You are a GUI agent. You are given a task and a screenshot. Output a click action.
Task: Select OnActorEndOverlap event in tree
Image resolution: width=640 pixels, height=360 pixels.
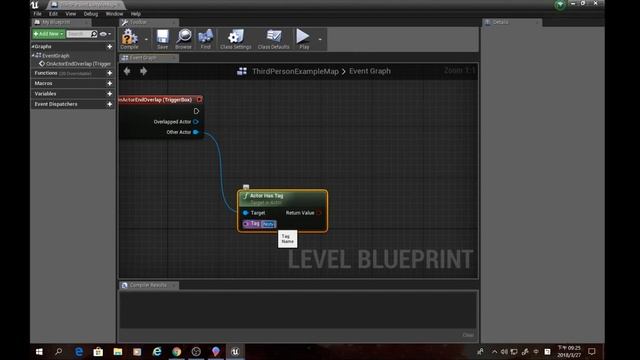click(x=76, y=64)
